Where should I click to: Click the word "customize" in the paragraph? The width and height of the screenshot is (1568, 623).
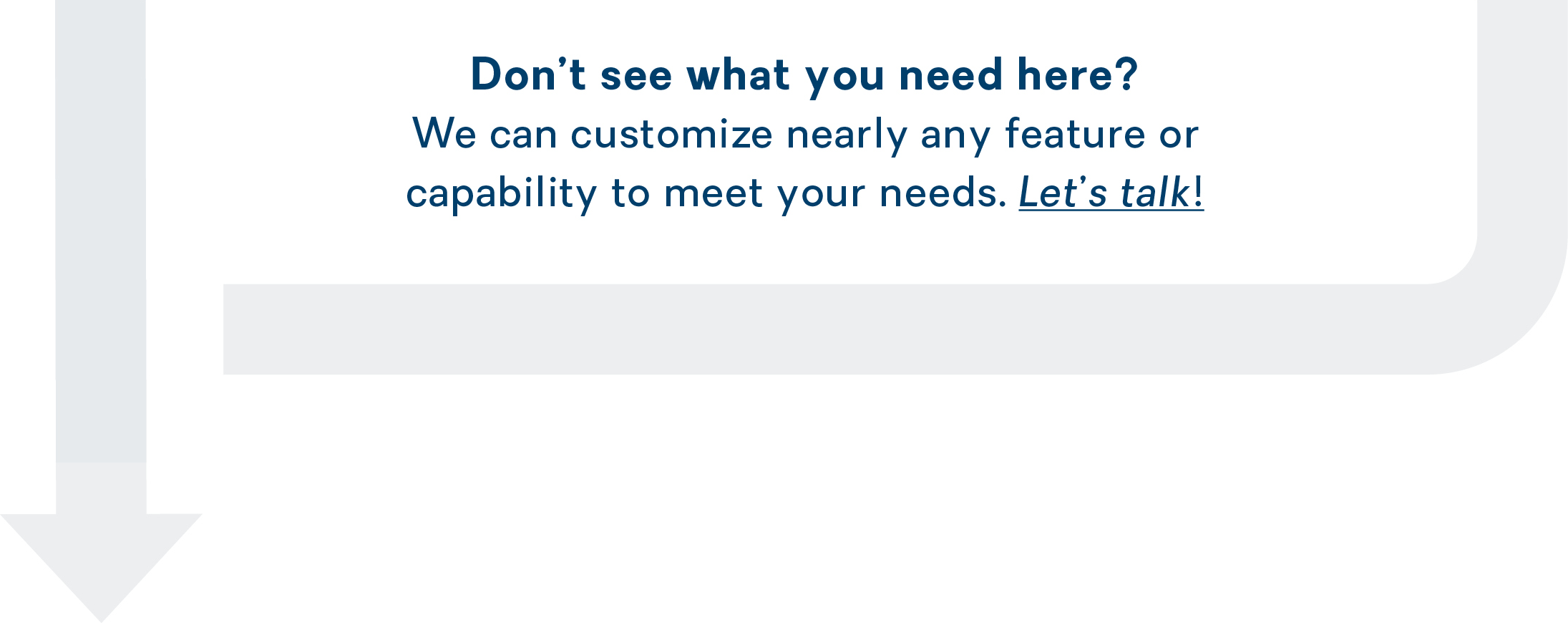coord(671,135)
